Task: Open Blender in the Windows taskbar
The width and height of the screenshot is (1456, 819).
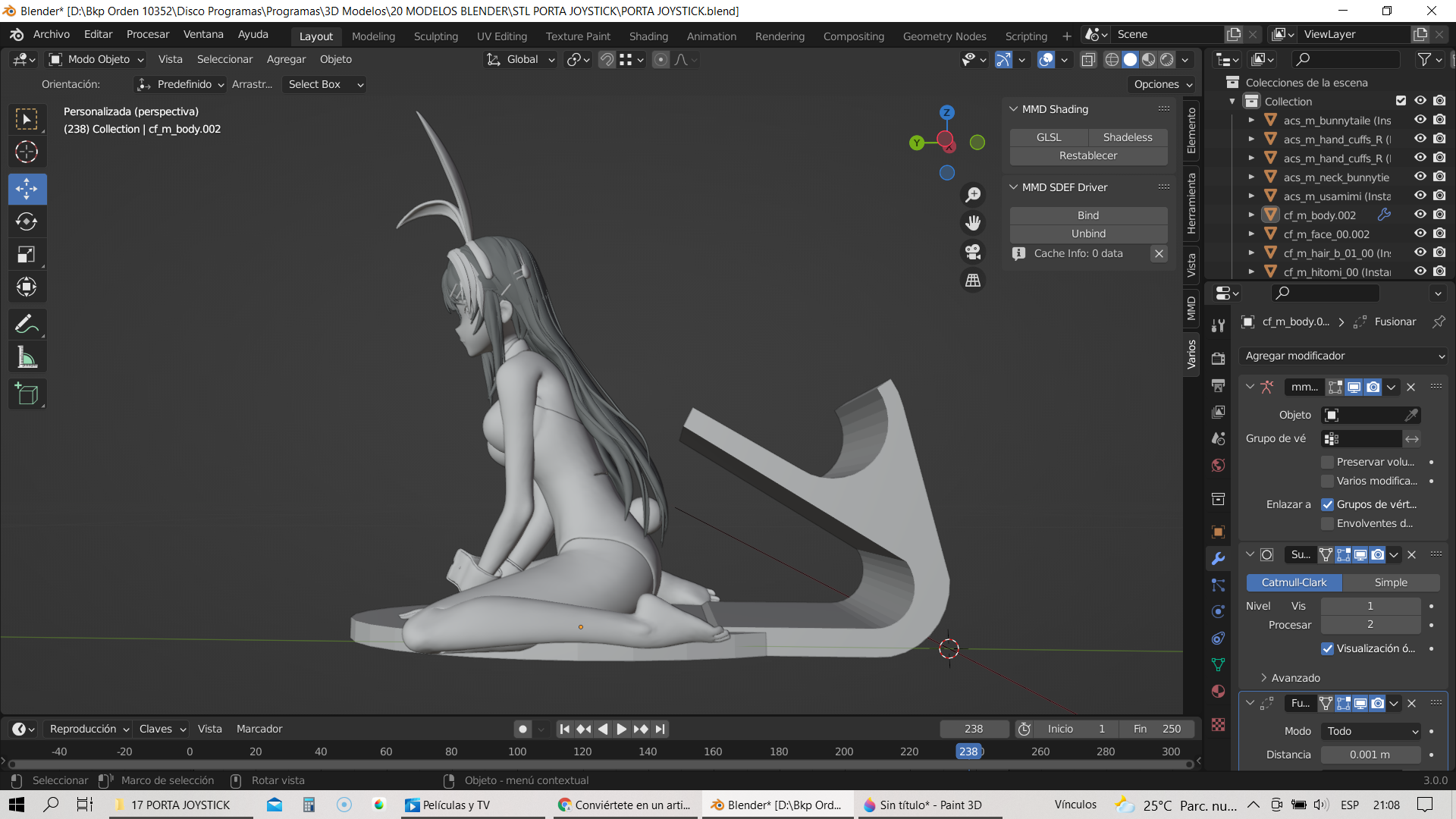Action: [778, 805]
